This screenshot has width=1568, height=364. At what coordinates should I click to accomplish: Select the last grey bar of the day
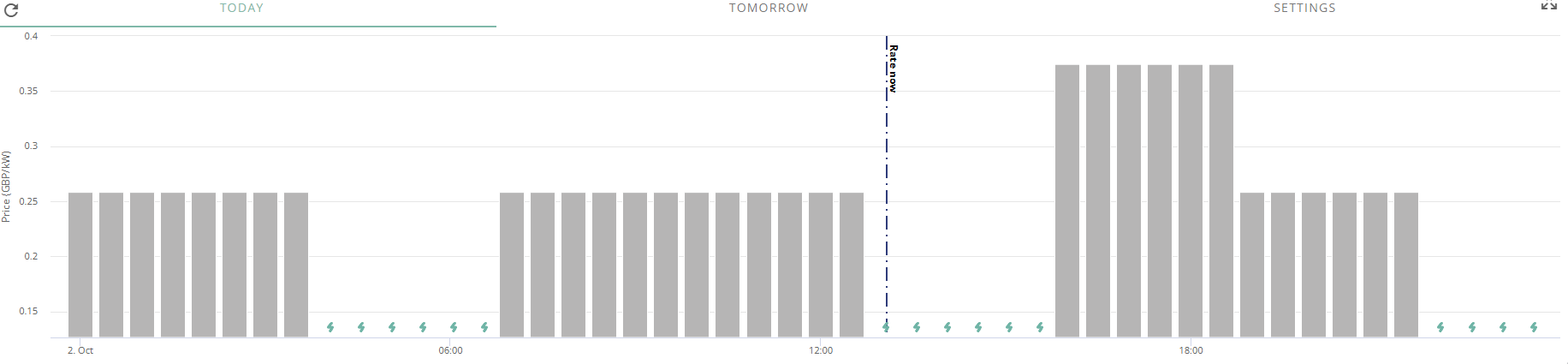1406,265
